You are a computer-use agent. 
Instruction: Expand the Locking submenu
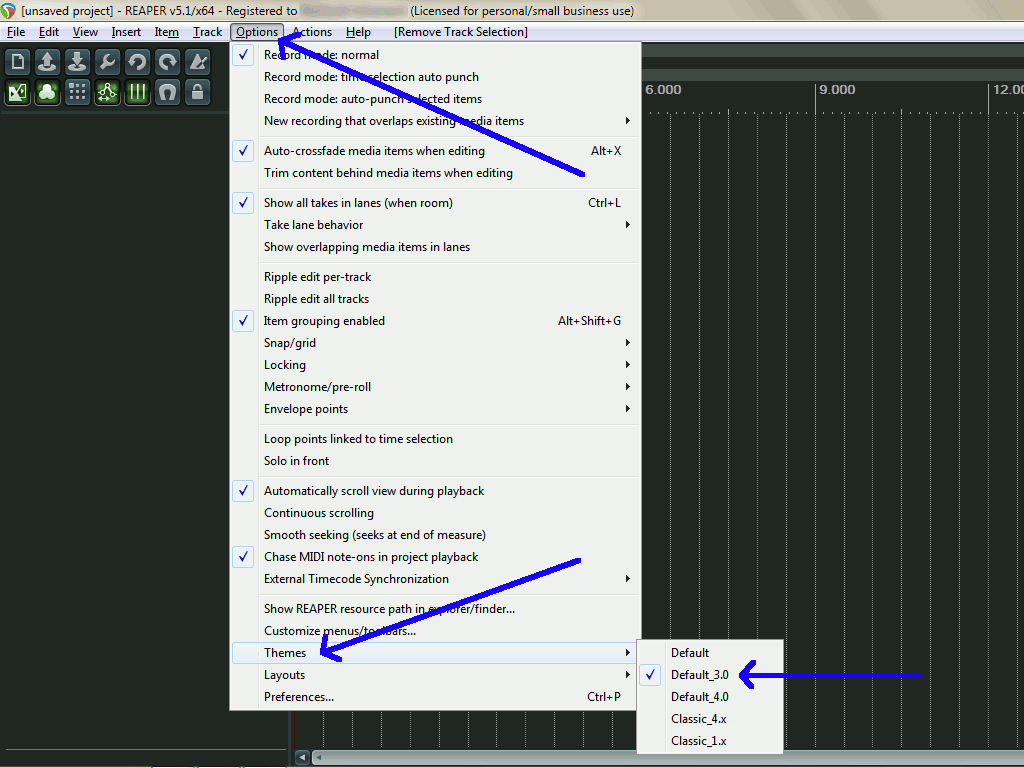pyautogui.click(x=435, y=365)
